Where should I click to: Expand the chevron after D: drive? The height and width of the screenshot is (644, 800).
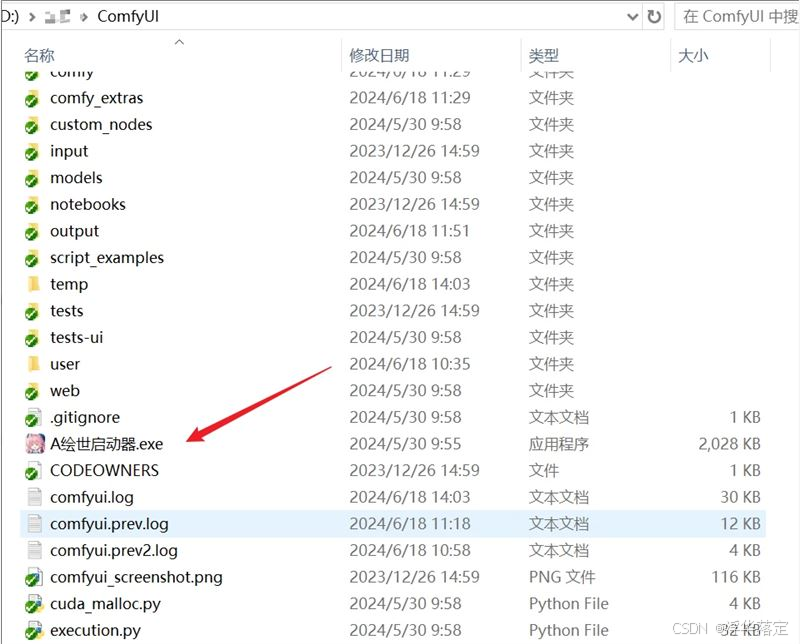point(32,17)
